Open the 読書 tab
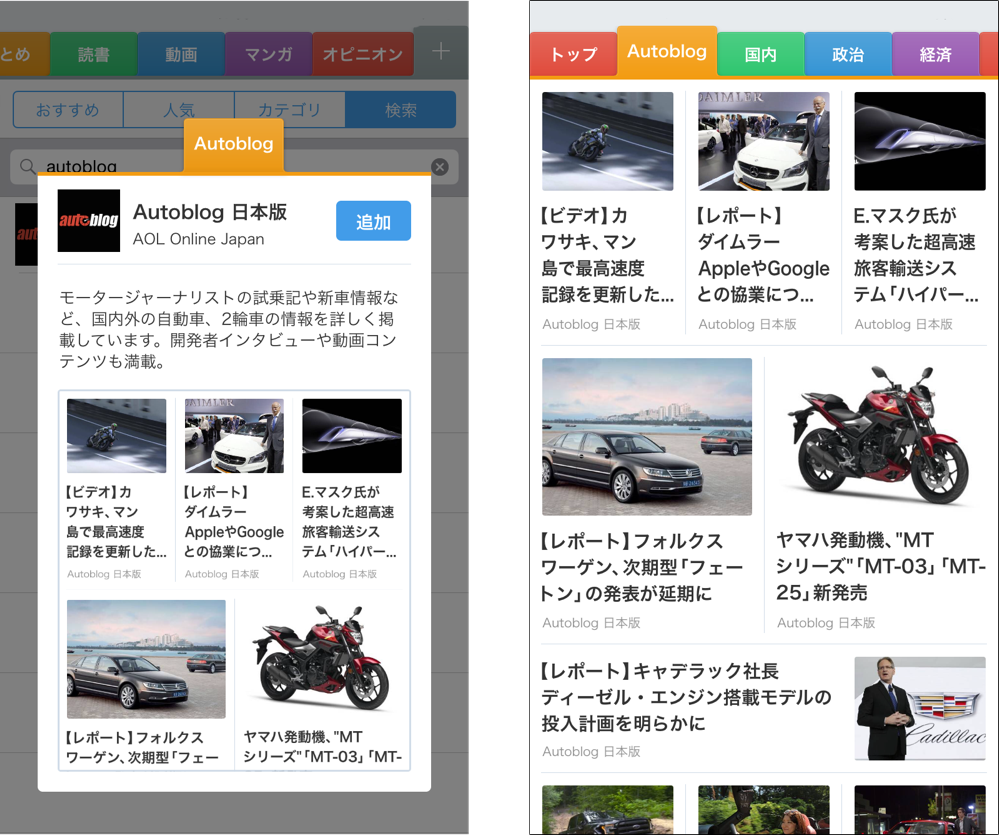This screenshot has width=1000, height=835. (94, 54)
